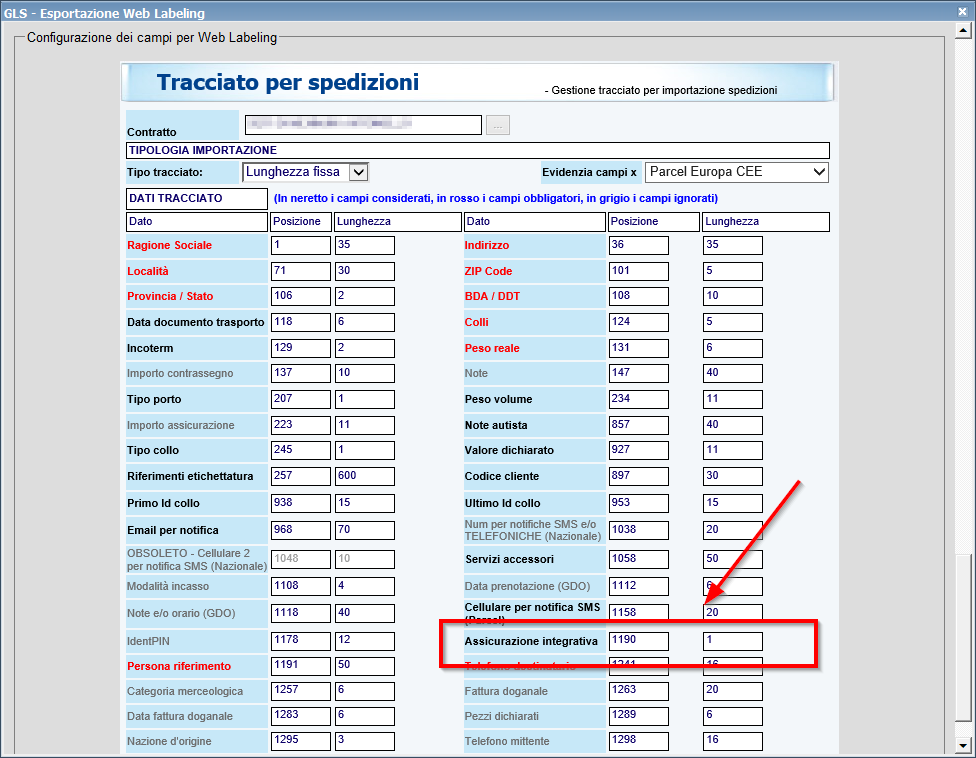Viewport: 976px width, 758px height.
Task: Edit the Modalità incasso position field
Action: coord(301,586)
